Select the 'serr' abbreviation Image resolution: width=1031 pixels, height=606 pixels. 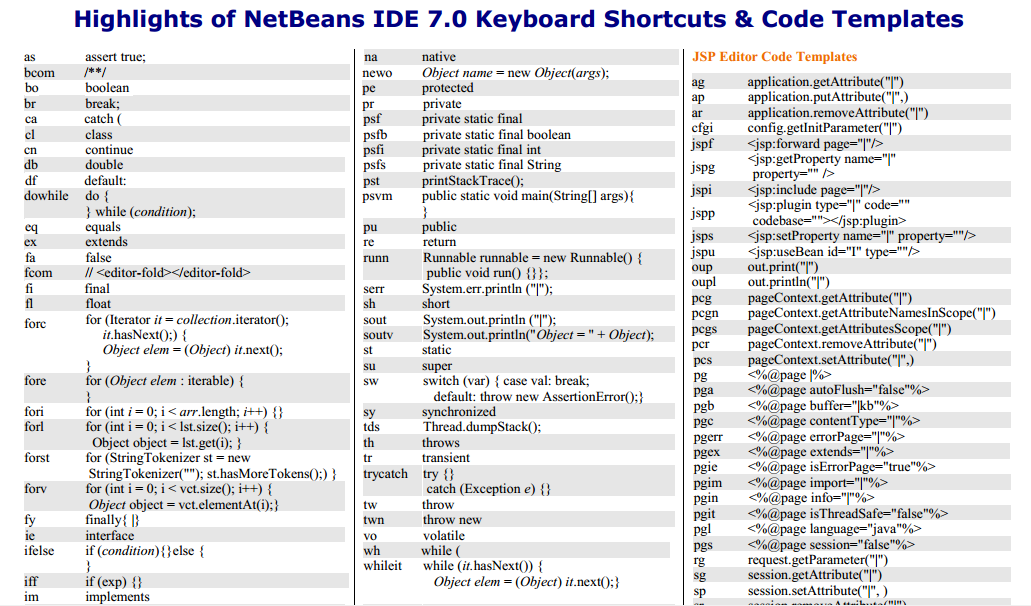coord(373,289)
